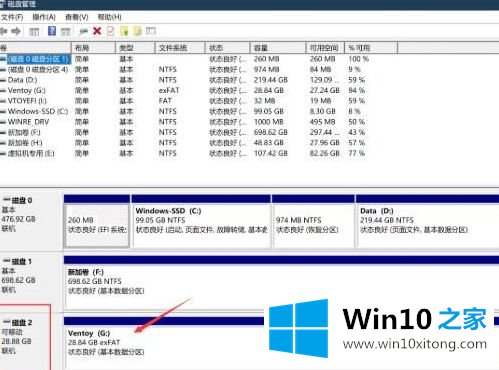Click the second yellow folder toolbar icon
Viewport: 499px width, 370px height.
pos(137,31)
